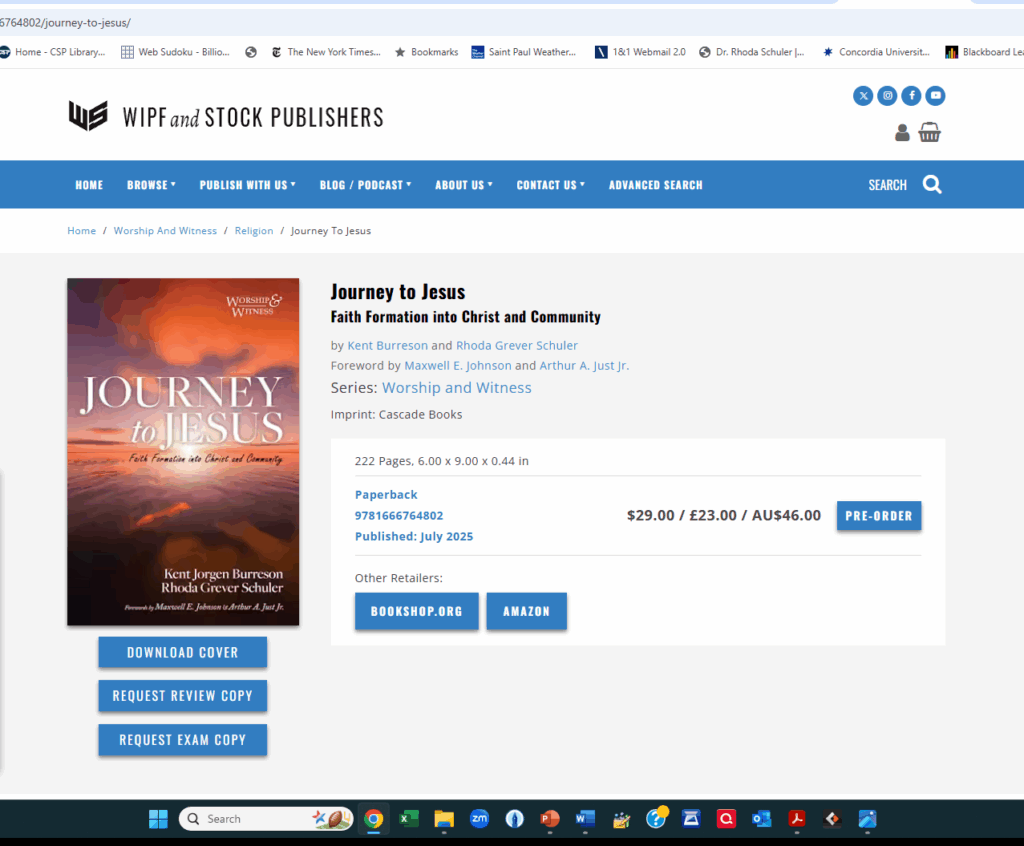This screenshot has height=846, width=1024.
Task: Click the Journey to Jesus book cover
Action: pos(183,452)
